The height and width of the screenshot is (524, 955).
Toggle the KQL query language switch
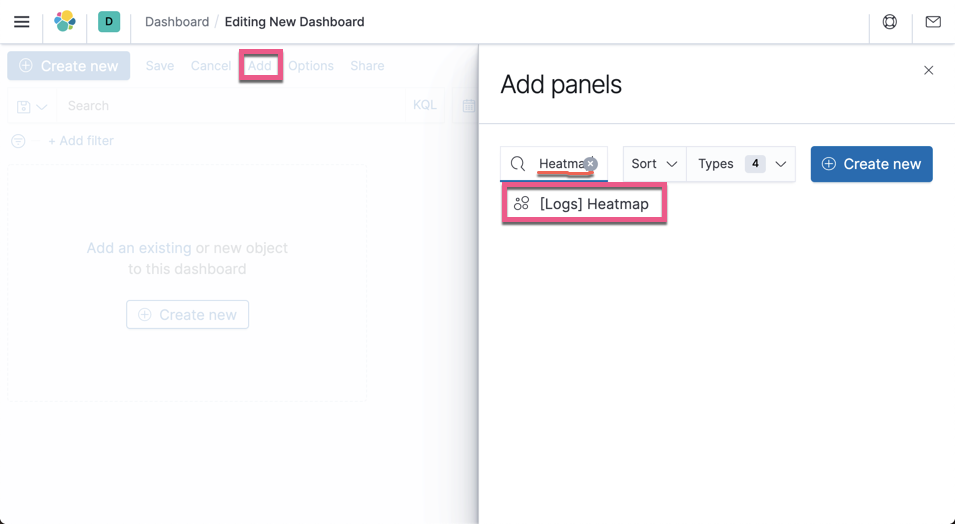tap(425, 105)
